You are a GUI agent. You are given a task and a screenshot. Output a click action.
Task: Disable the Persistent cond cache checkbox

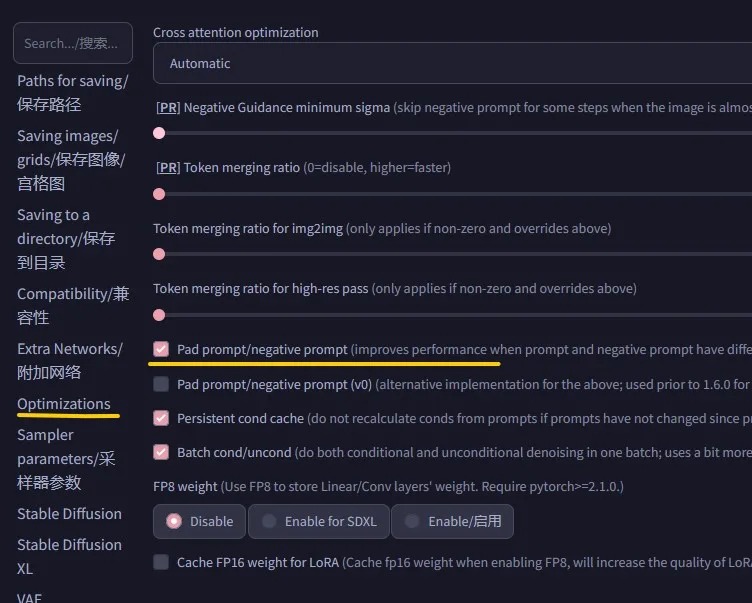(161, 418)
